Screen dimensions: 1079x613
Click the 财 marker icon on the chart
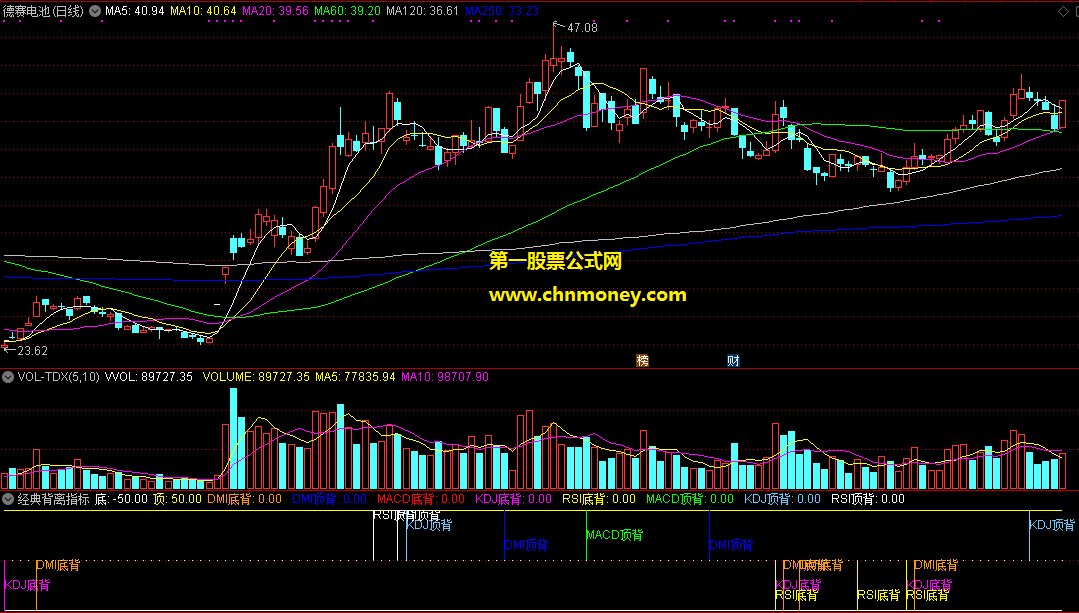point(734,361)
